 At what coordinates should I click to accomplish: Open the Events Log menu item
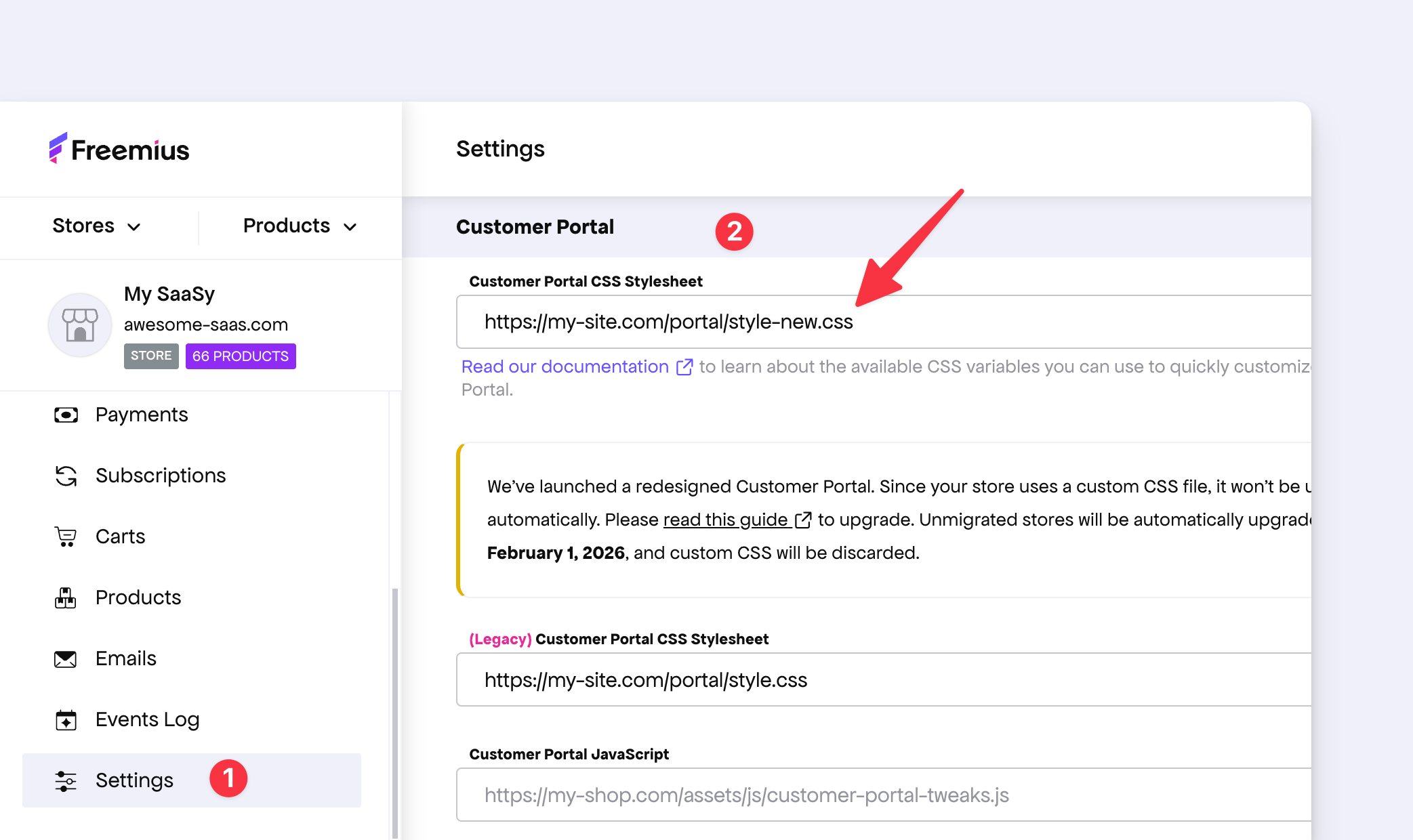[x=147, y=719]
